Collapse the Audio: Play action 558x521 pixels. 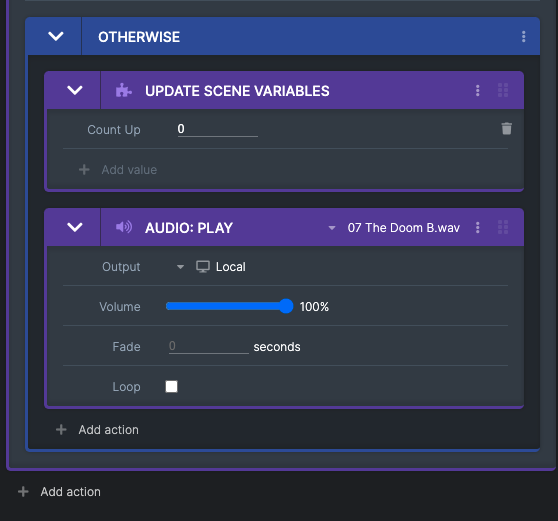(75, 227)
